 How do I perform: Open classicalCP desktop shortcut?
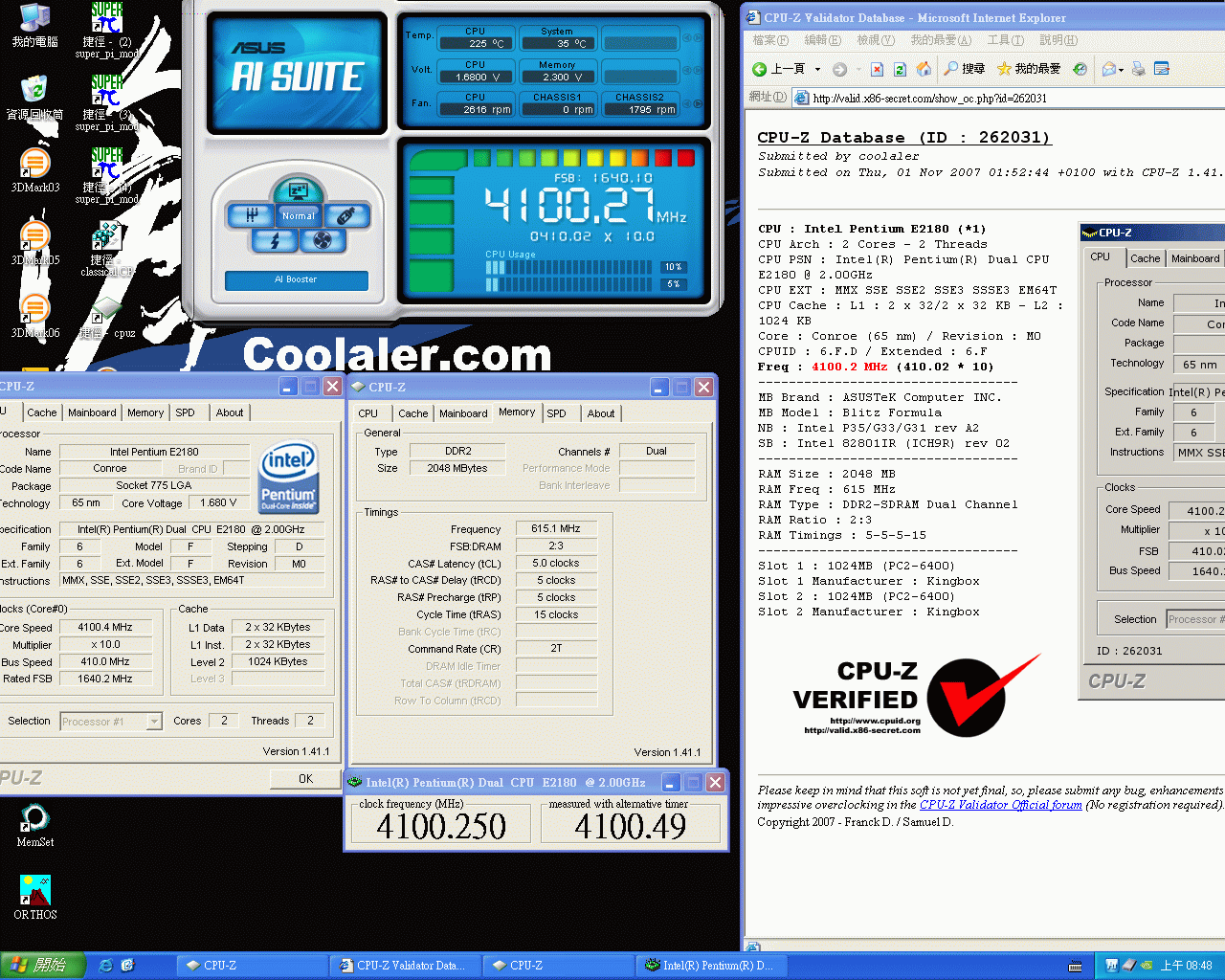(x=107, y=249)
